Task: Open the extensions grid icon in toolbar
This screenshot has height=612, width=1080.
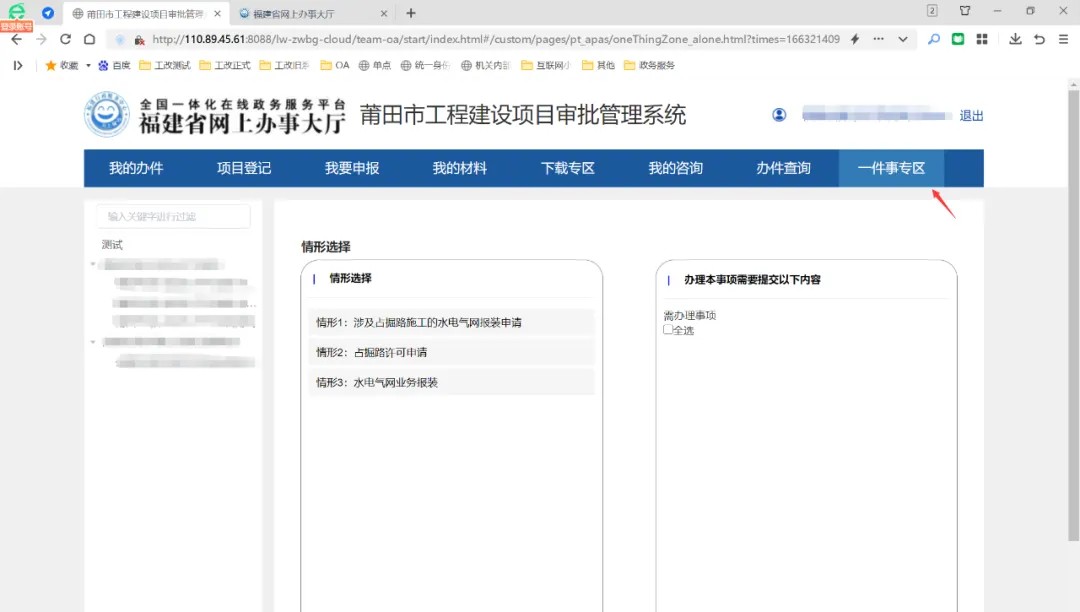Action: click(x=982, y=39)
